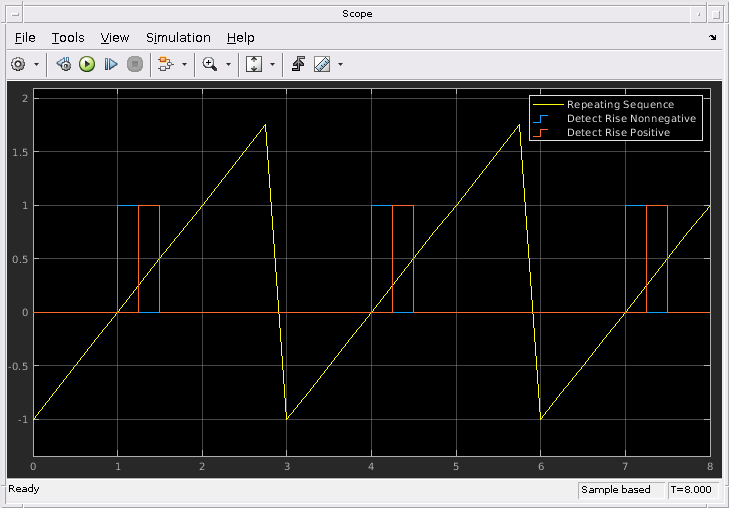Click the Highlight Simulink Block icon

click(x=166, y=64)
